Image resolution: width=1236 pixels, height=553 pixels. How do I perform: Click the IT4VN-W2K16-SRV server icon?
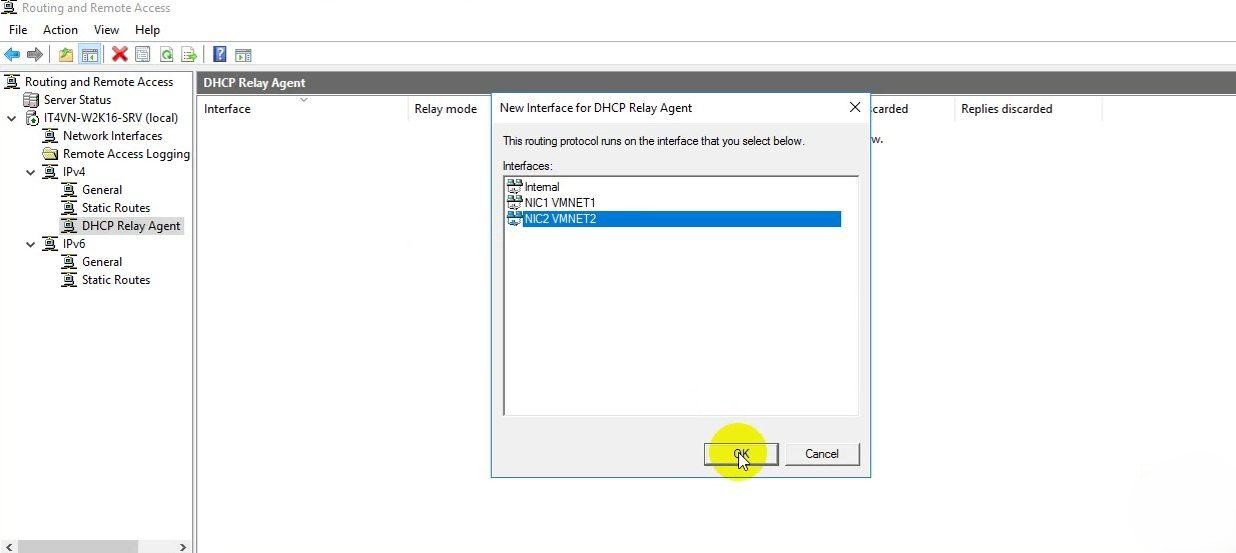pyautogui.click(x=32, y=118)
